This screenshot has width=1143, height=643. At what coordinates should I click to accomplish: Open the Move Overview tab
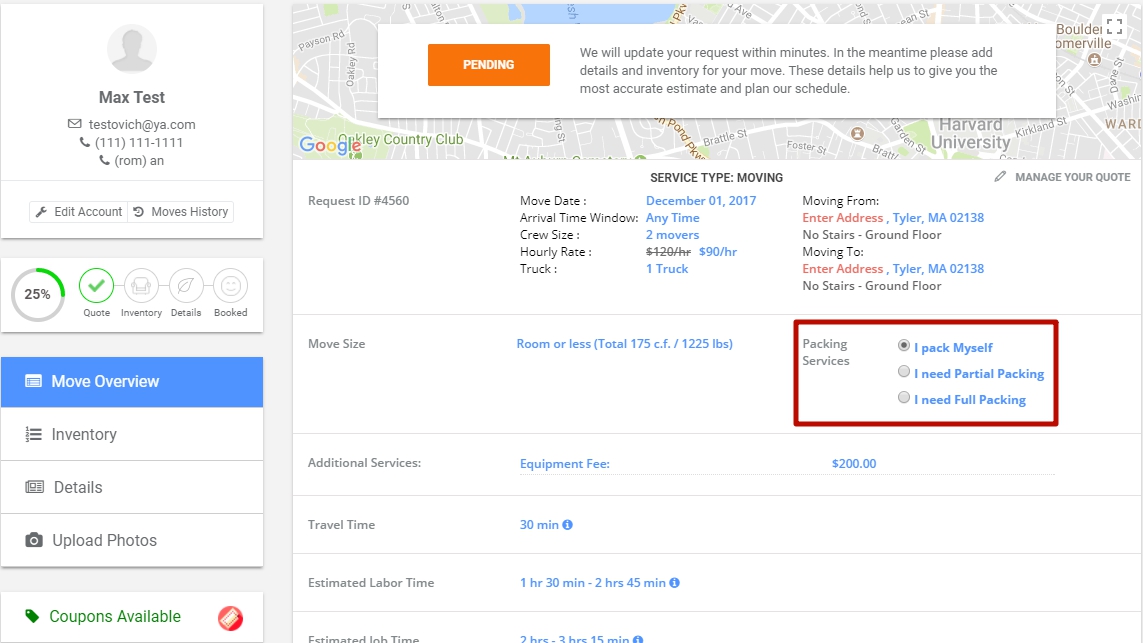pyautogui.click(x=132, y=381)
